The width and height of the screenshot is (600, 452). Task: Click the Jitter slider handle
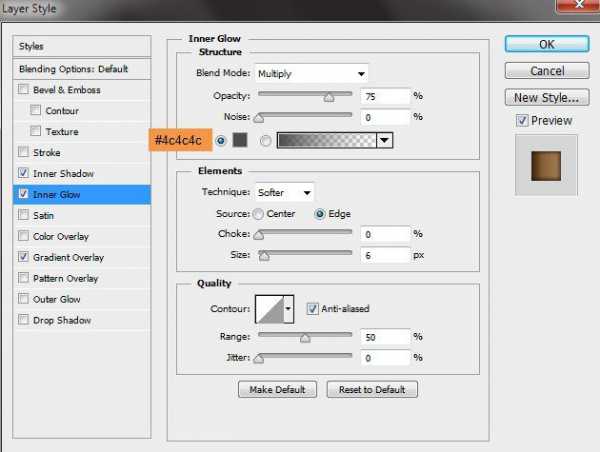pyautogui.click(x=259, y=359)
